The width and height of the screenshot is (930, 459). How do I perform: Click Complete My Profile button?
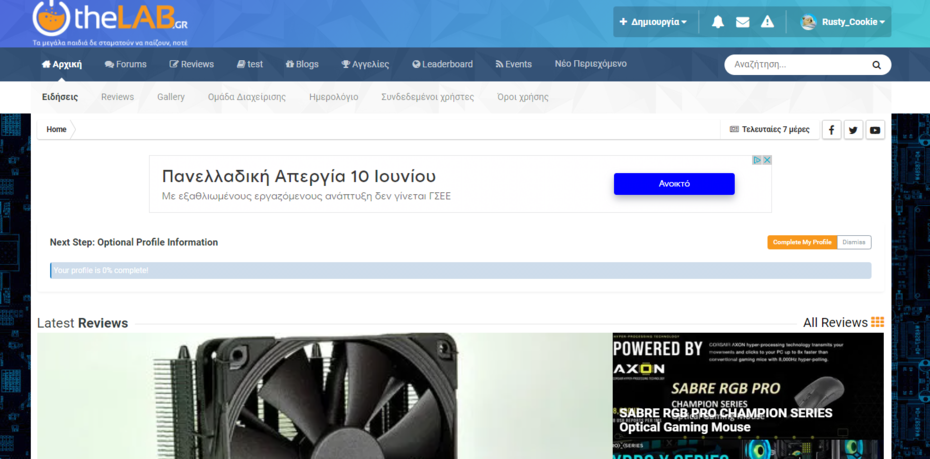pyautogui.click(x=802, y=243)
